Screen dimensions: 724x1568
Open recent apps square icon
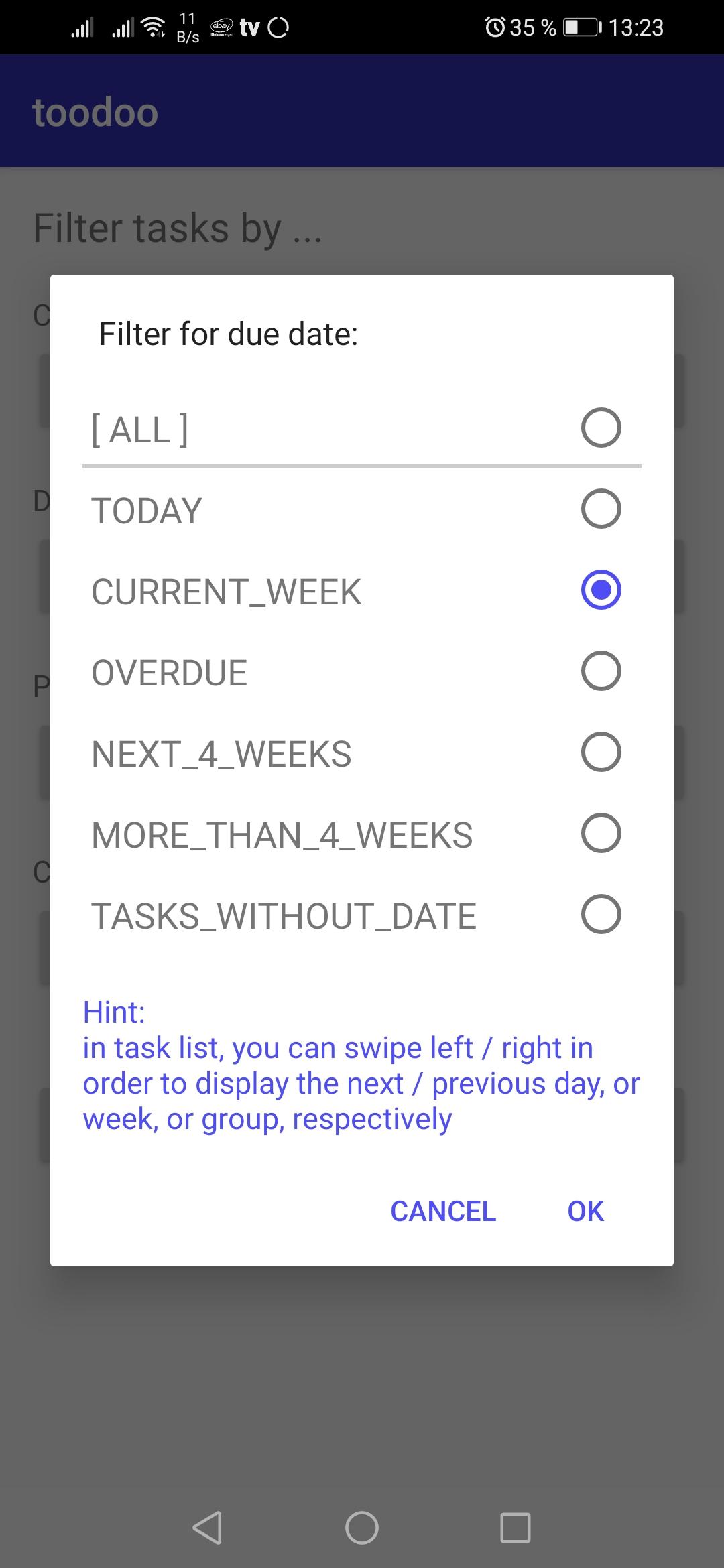(x=516, y=1528)
